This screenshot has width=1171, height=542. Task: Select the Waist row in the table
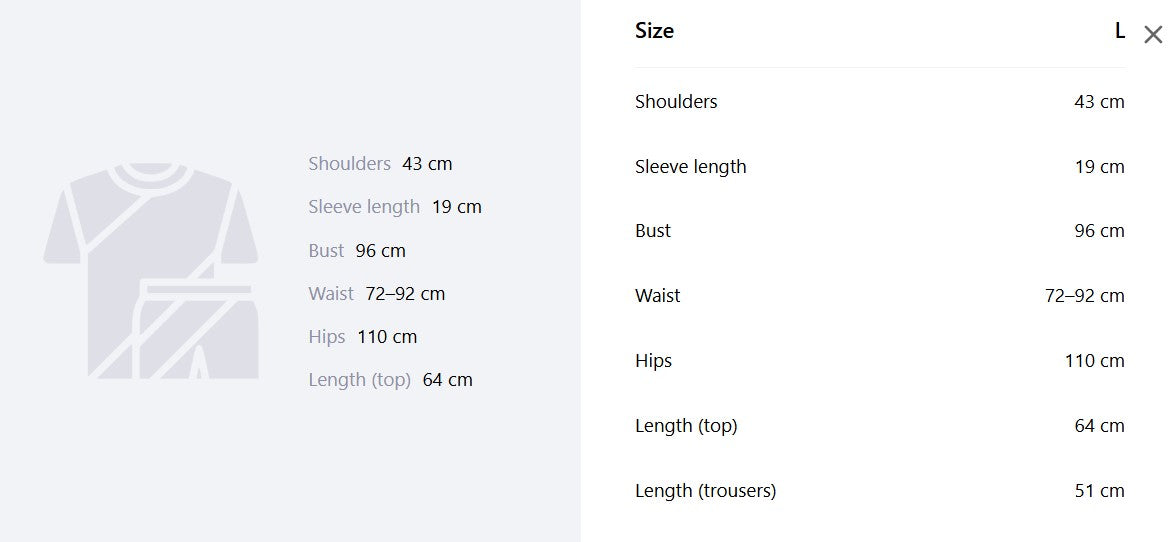[880, 296]
